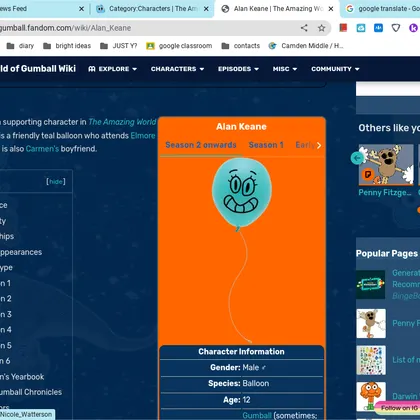Select the Season 1 infobox tab
Screen dimensions: 420x420
[266, 145]
